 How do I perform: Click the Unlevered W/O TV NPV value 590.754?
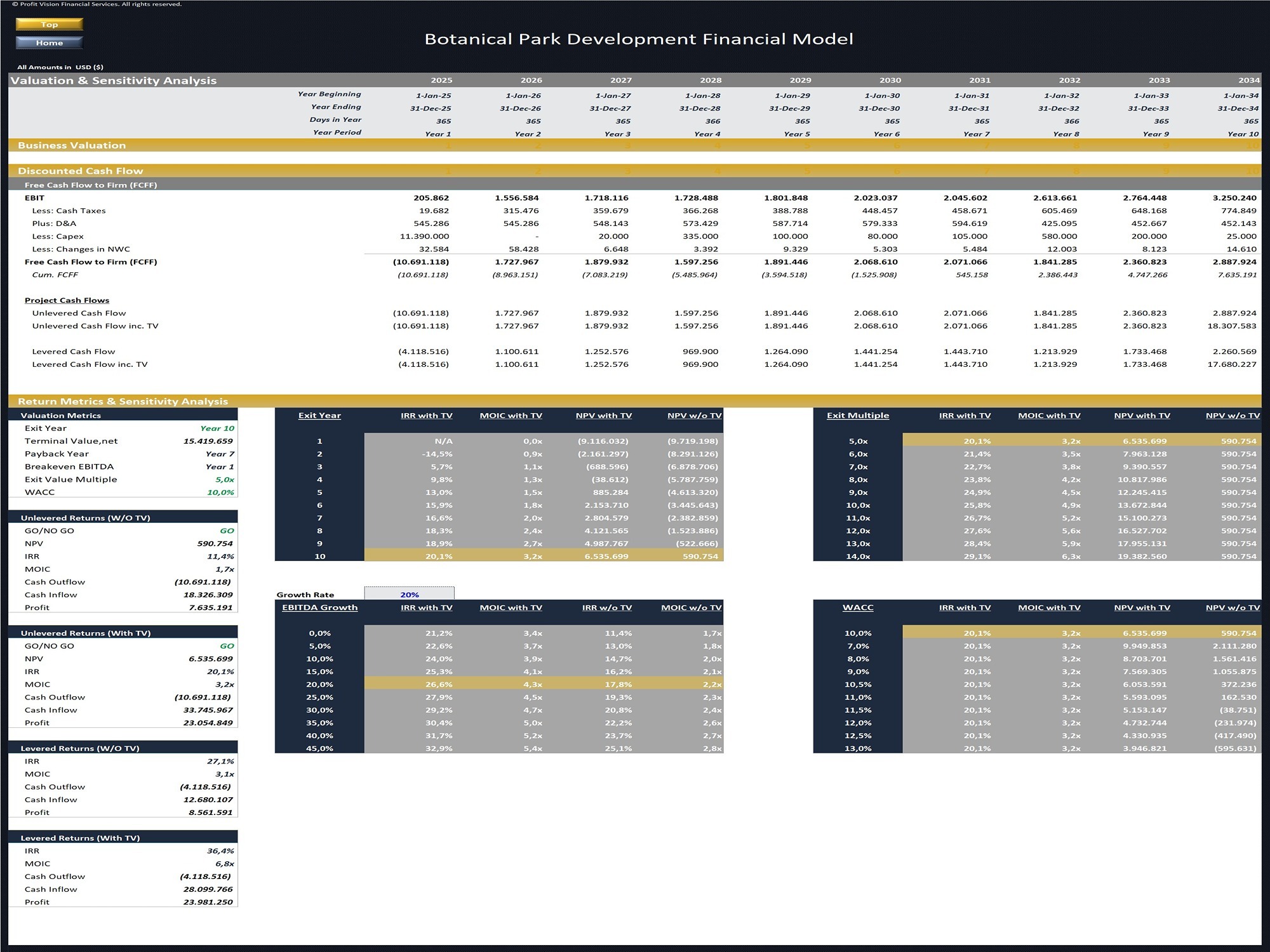[215, 543]
